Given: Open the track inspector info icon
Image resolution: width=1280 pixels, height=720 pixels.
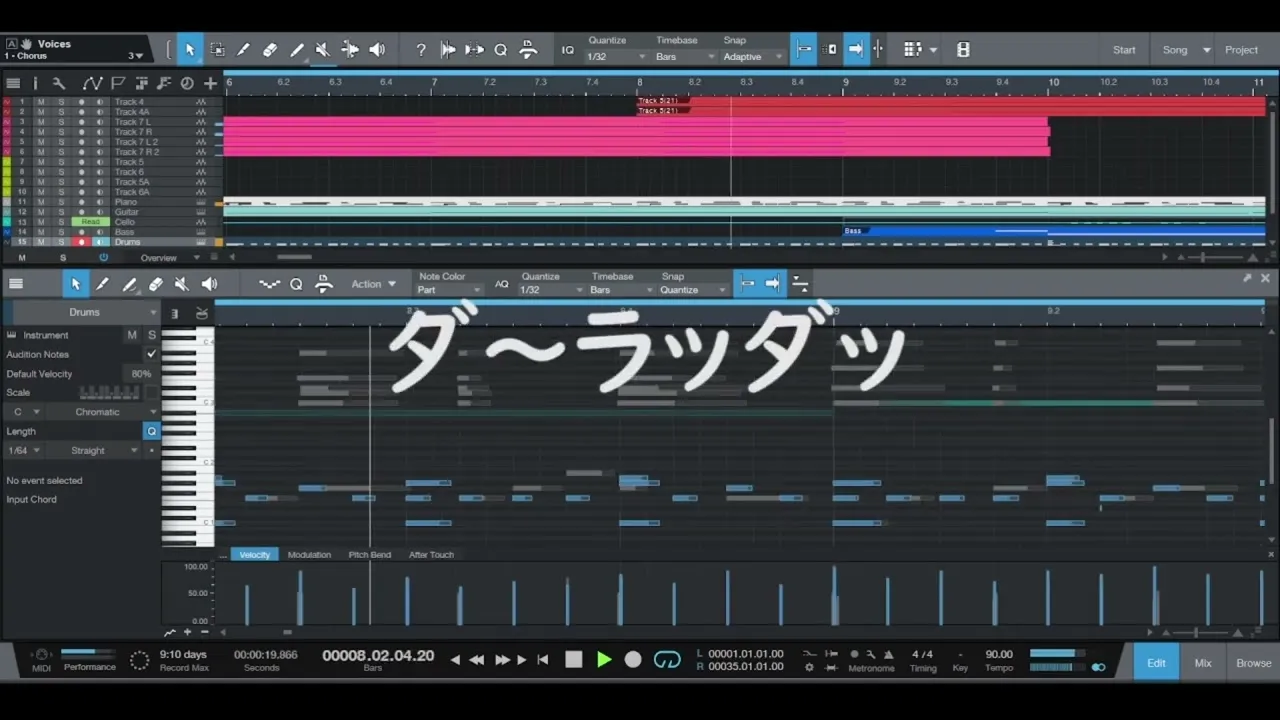Looking at the screenshot, I should [x=35, y=83].
